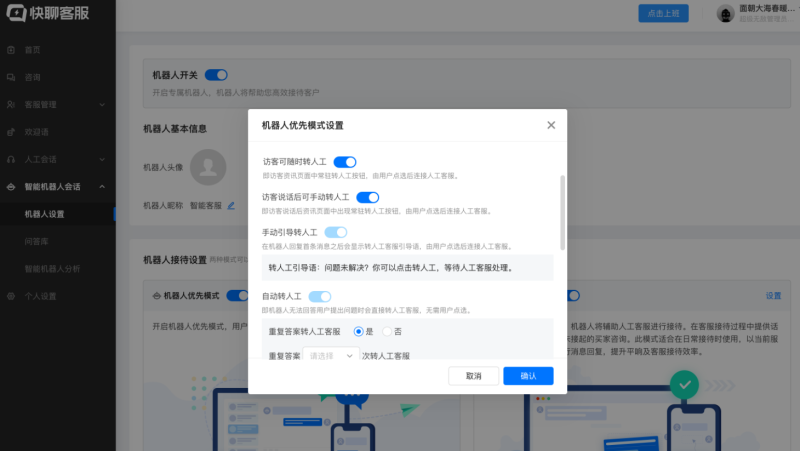Select 否 for 重复答案转人工客服
This screenshot has height=451, width=800.
tap(387, 332)
